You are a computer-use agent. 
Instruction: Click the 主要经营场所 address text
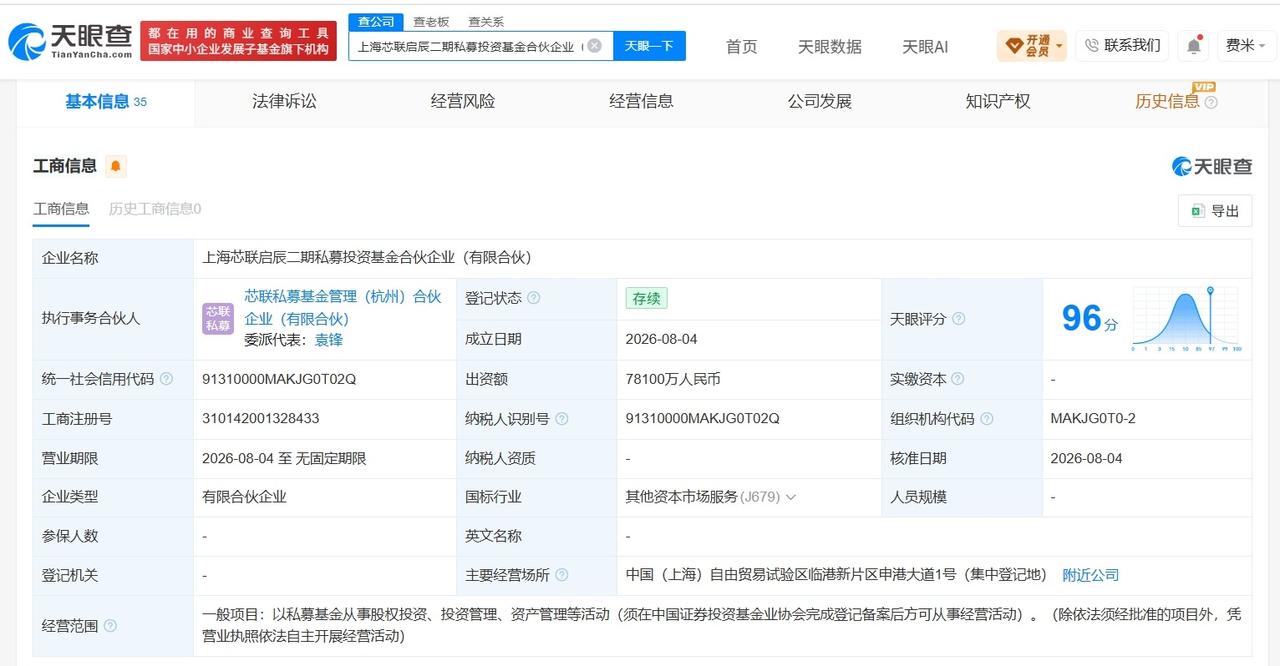[836, 575]
